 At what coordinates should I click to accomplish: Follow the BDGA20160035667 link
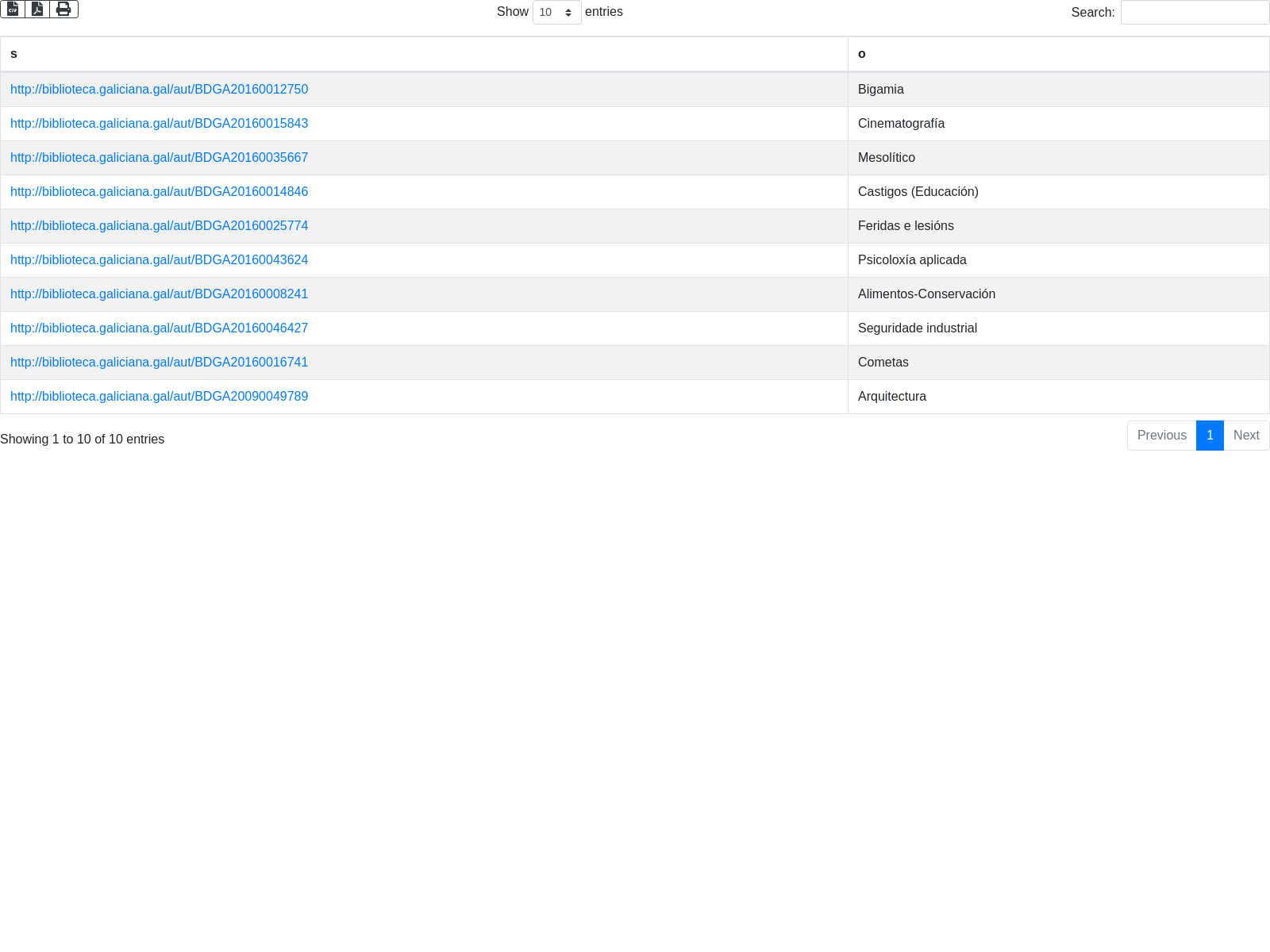[159, 158]
